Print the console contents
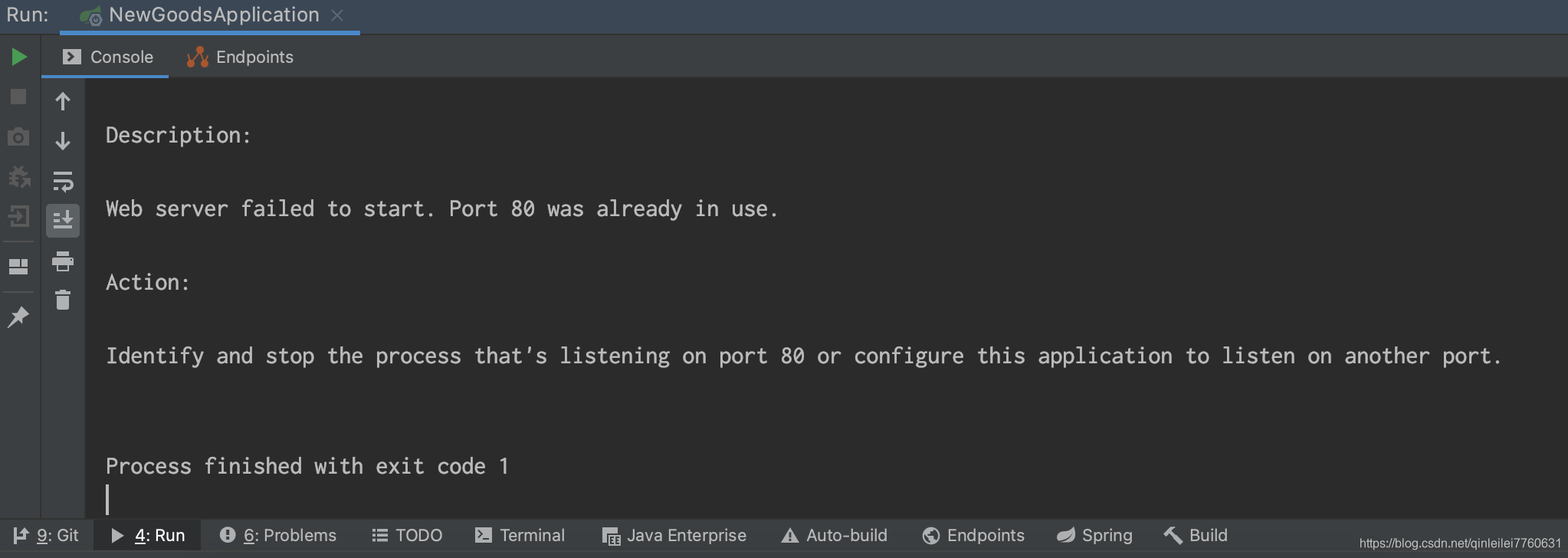Screen dimensions: 1568x558 (63, 261)
